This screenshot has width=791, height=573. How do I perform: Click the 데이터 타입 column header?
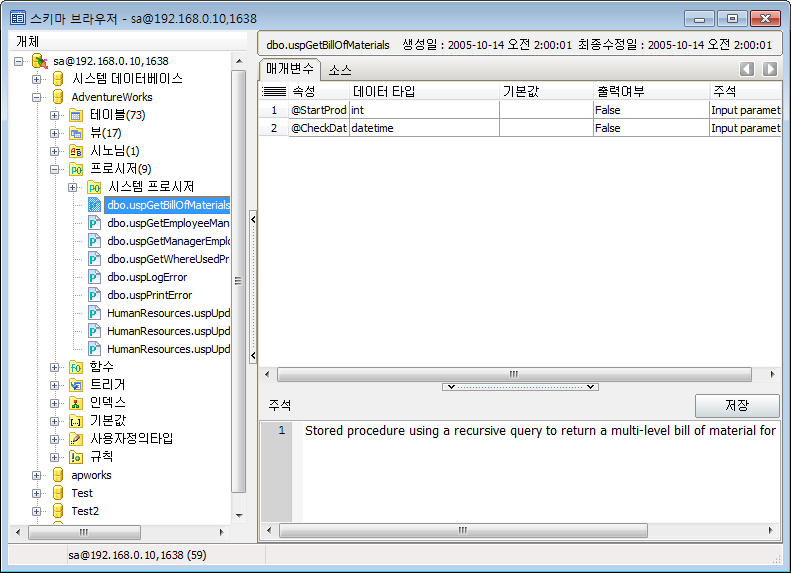[424, 91]
